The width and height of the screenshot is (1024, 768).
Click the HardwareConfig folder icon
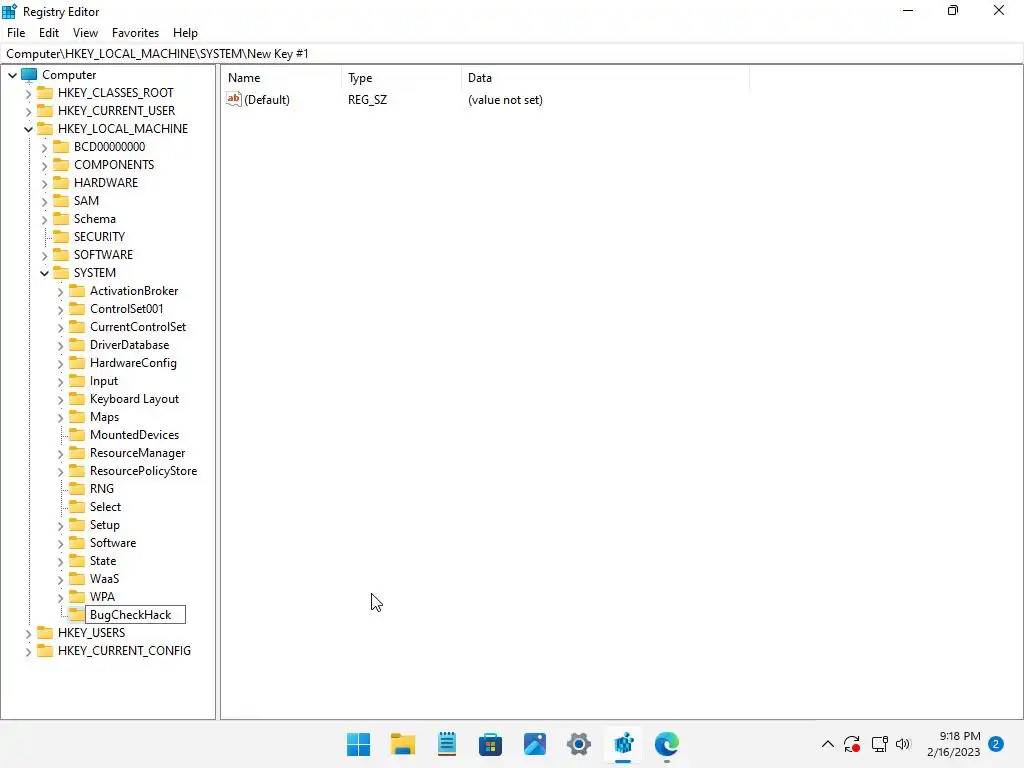point(77,362)
